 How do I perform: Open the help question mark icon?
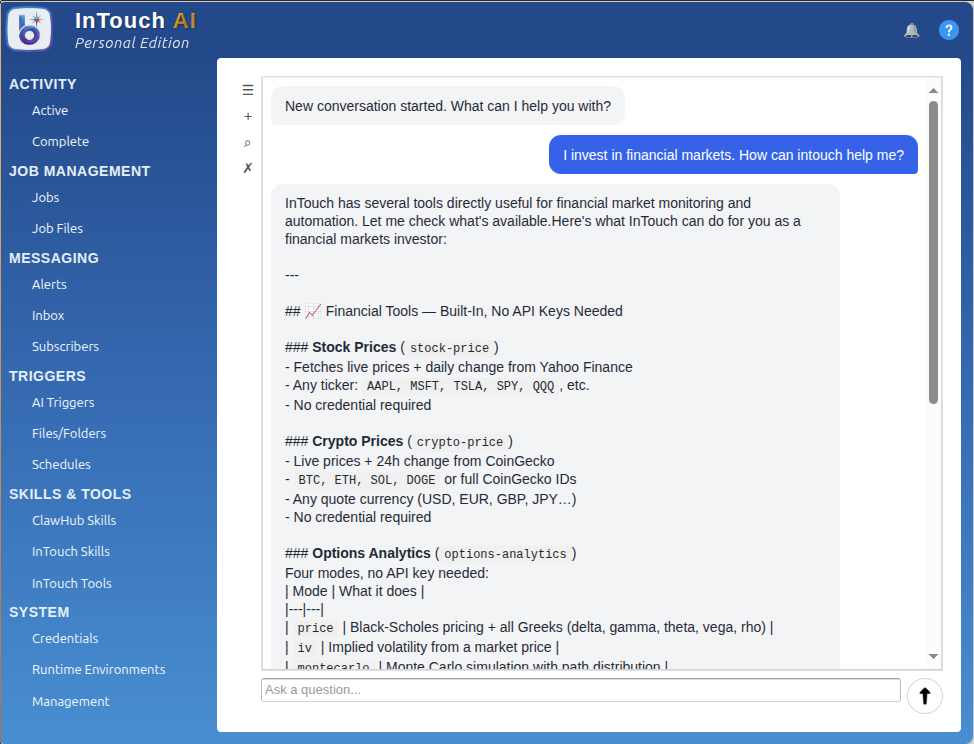[x=949, y=30]
